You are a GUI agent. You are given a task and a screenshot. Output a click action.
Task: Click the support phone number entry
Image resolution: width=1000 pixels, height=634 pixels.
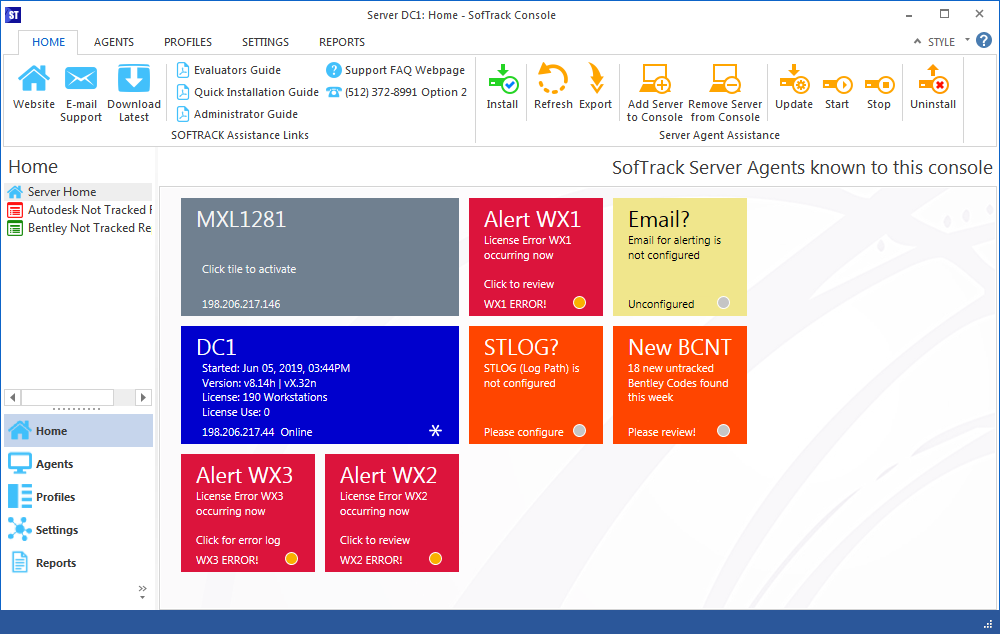(397, 92)
